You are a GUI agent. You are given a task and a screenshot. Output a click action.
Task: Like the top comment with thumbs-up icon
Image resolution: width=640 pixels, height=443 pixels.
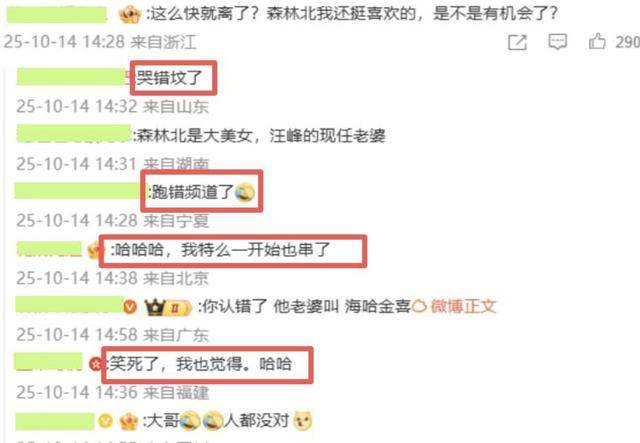[x=597, y=41]
